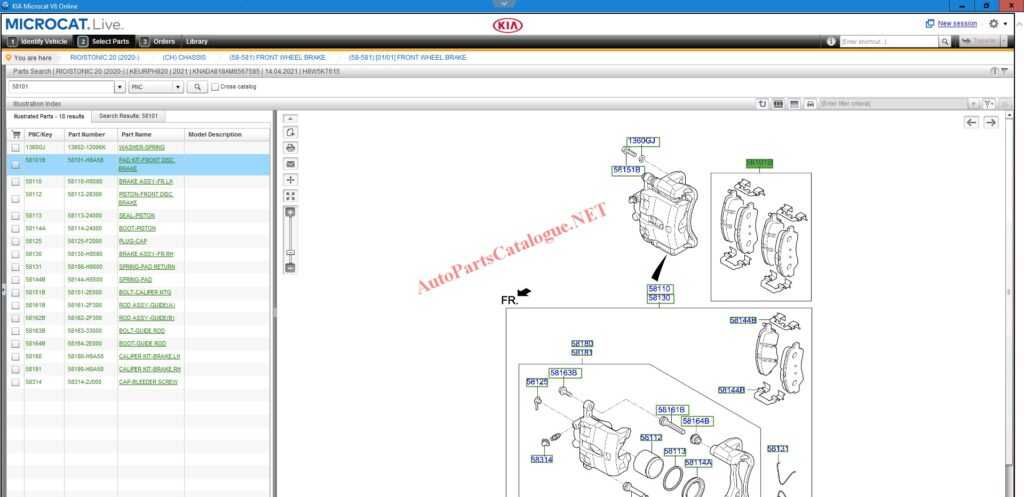This screenshot has height=497, width=1024.
Task: Click the fit-to-screen illustration icon
Action: 290,196
